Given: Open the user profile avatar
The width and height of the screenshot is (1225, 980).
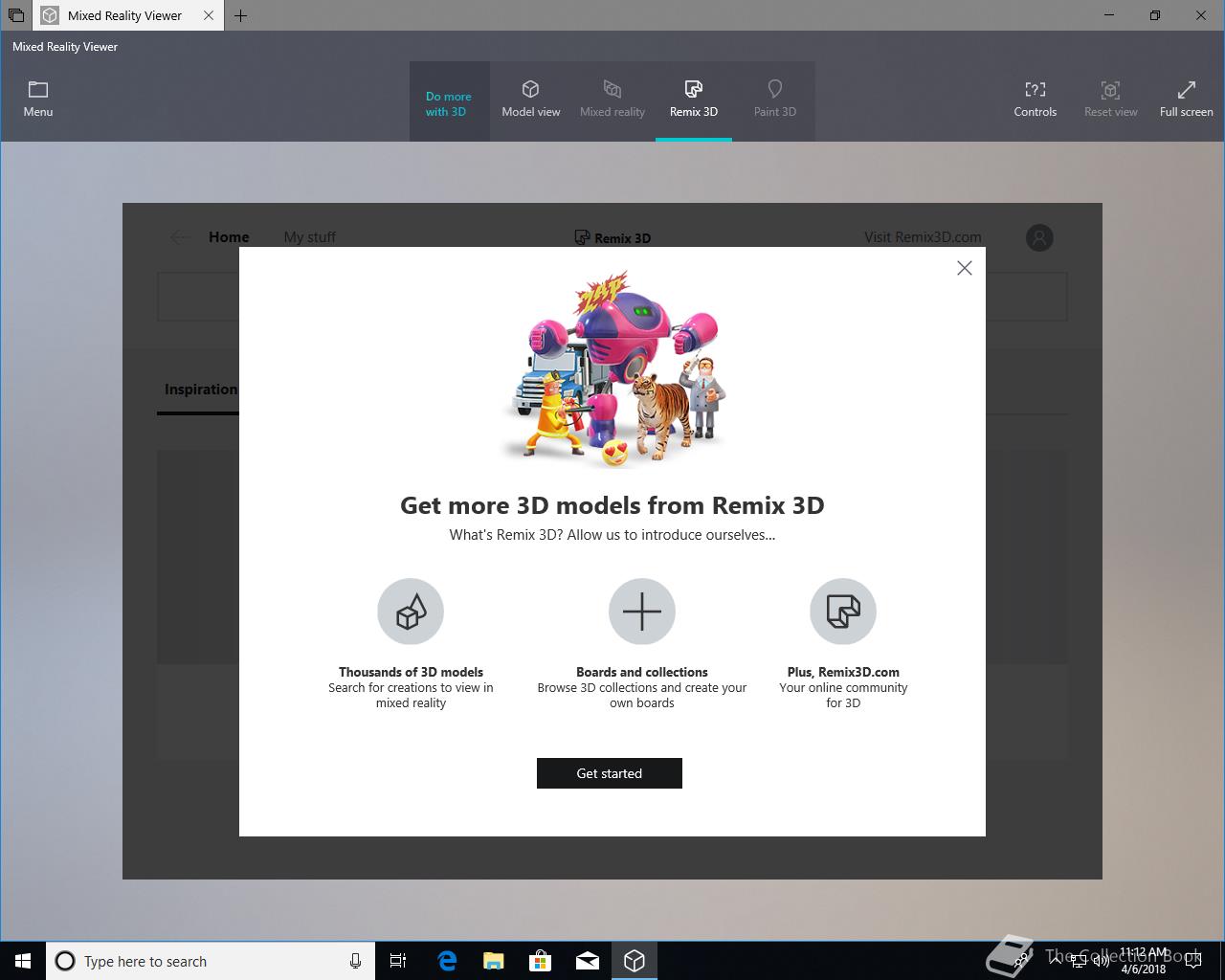Looking at the screenshot, I should 1039,237.
